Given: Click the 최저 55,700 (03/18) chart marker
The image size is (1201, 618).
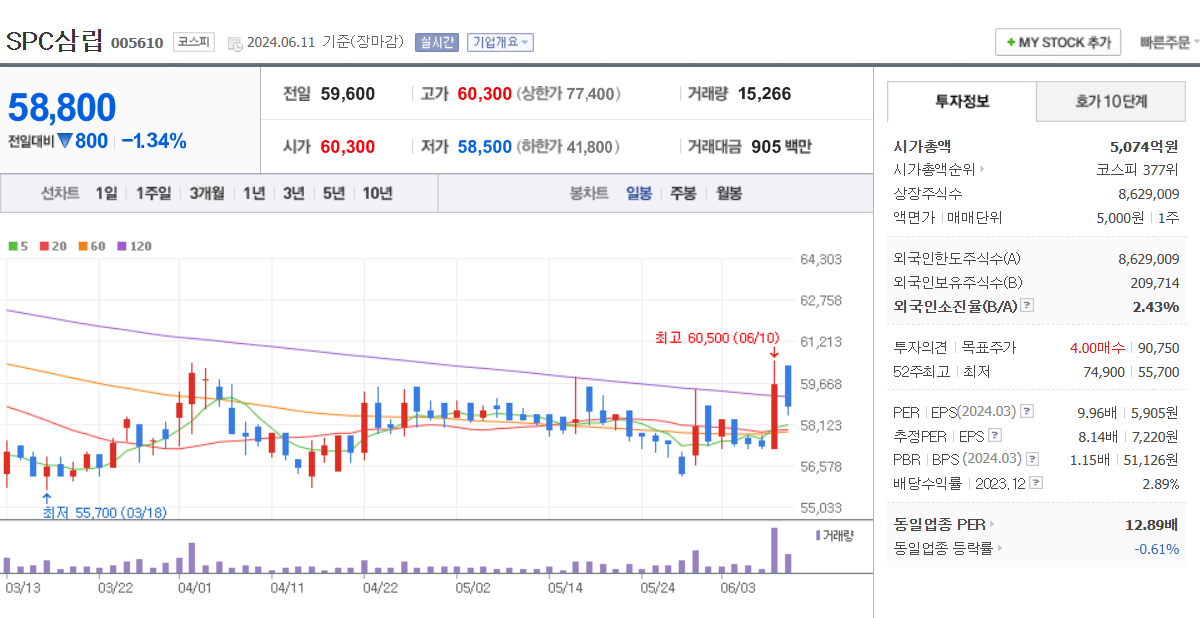Looking at the screenshot, I should [x=104, y=512].
